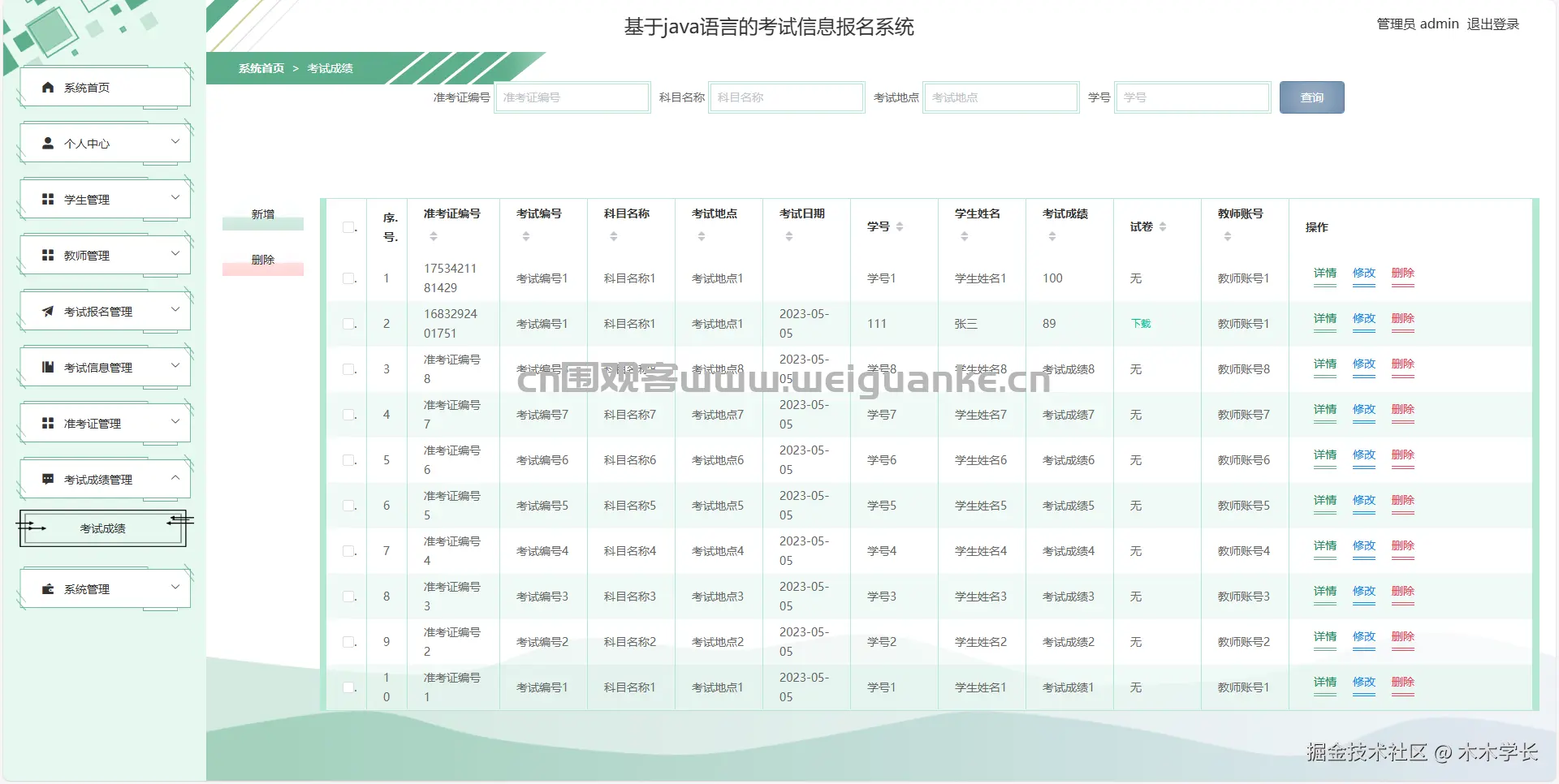Click student name 张三
The width and height of the screenshot is (1559, 784).
click(x=966, y=324)
